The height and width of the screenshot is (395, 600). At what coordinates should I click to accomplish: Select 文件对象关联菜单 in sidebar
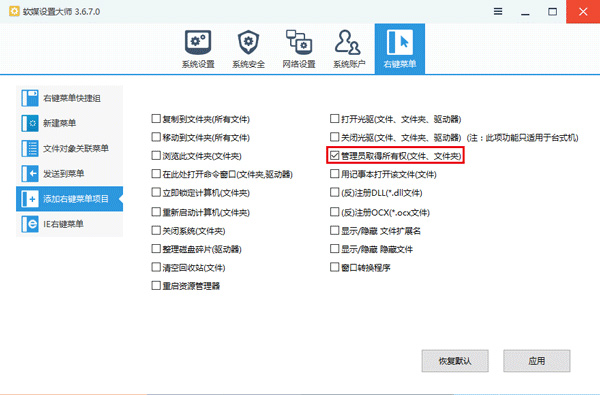69,149
